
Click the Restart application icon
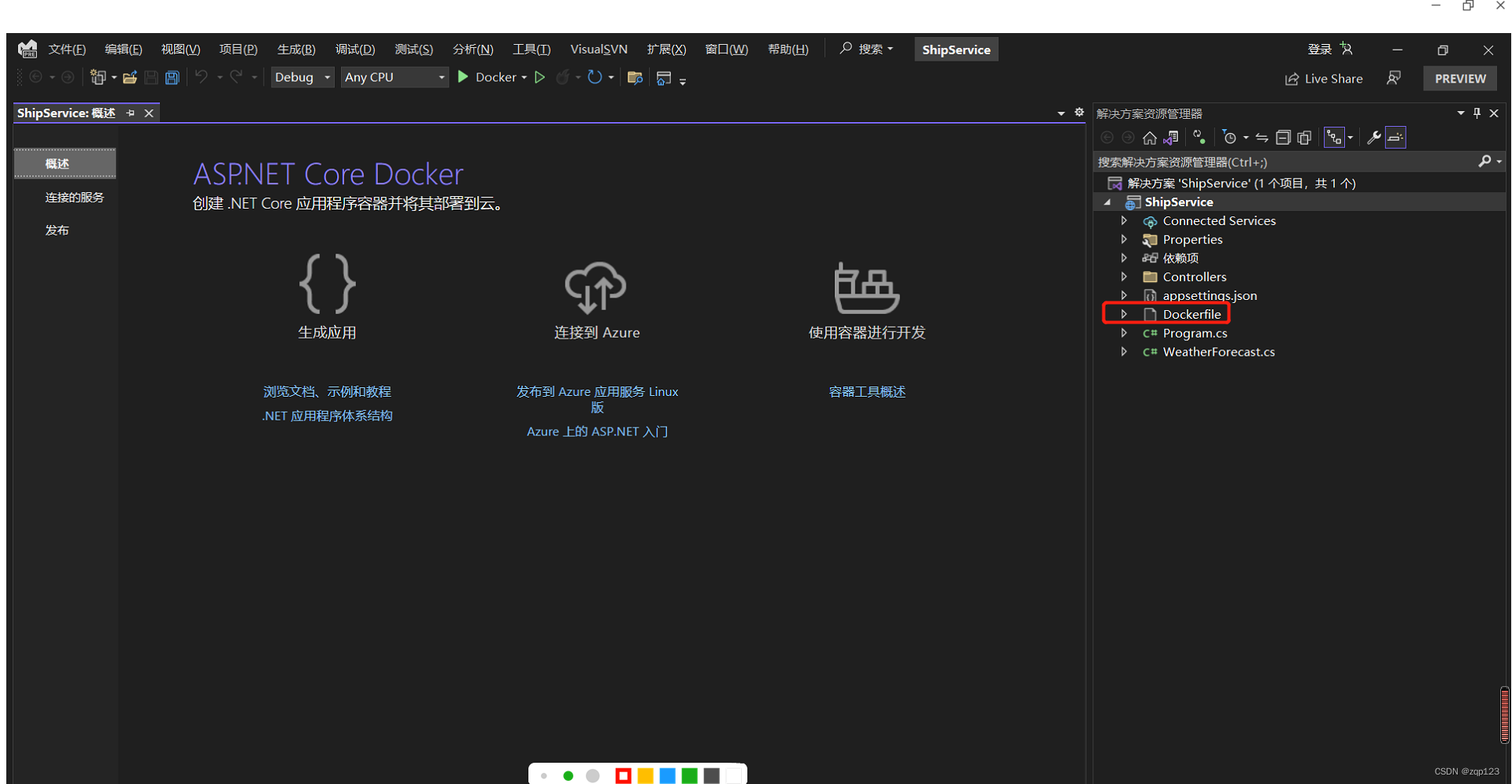[595, 77]
